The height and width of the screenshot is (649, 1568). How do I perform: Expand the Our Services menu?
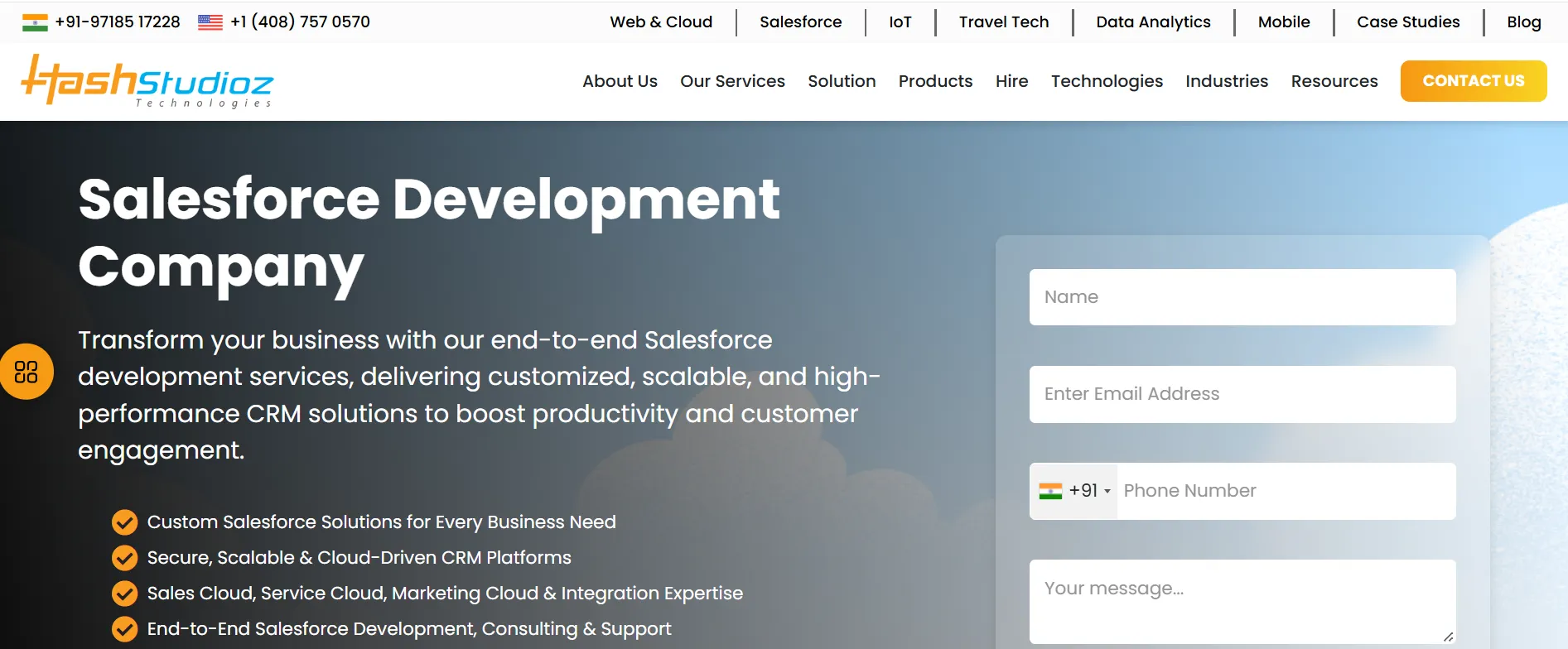[732, 81]
